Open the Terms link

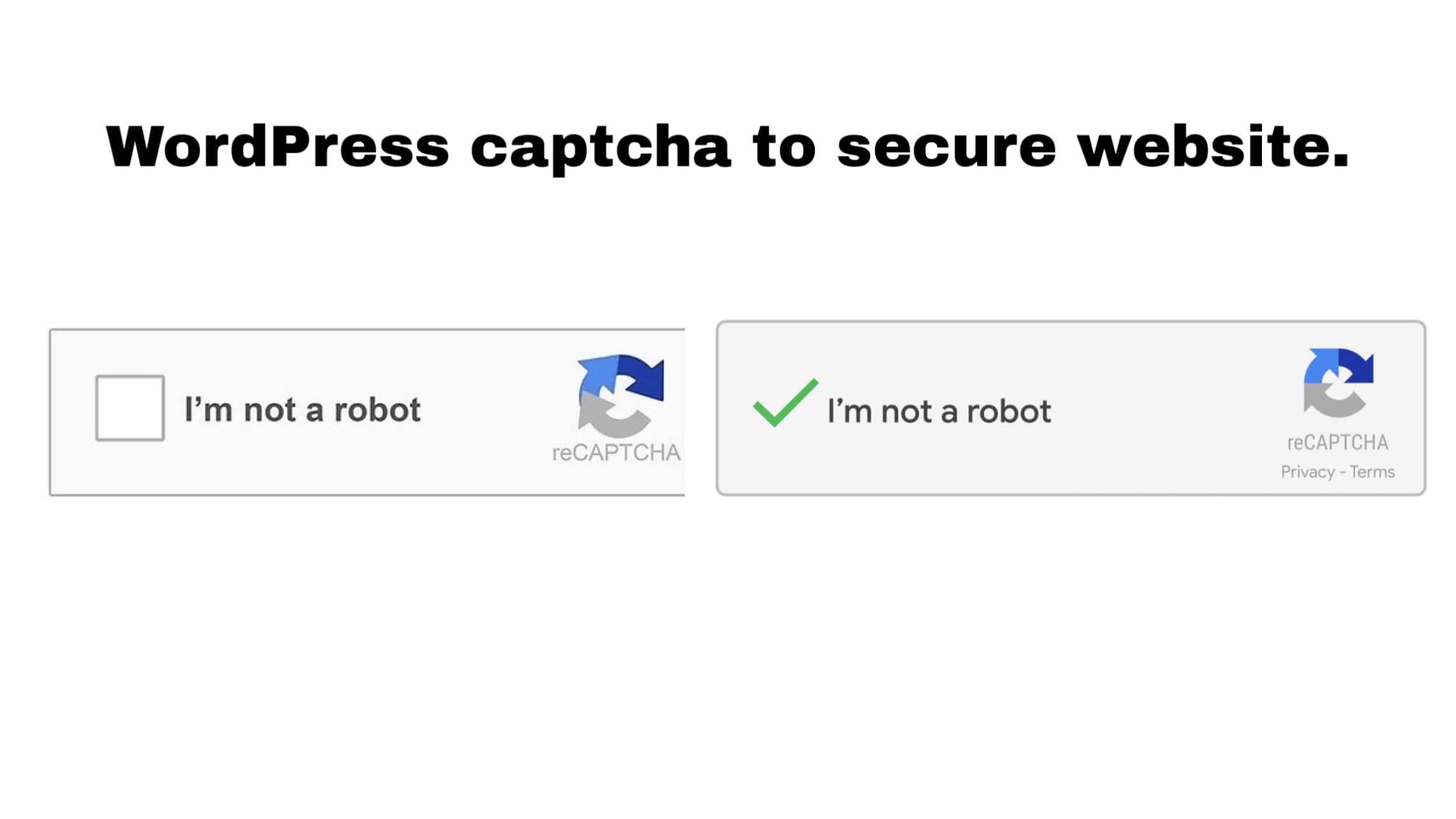[x=1374, y=471]
